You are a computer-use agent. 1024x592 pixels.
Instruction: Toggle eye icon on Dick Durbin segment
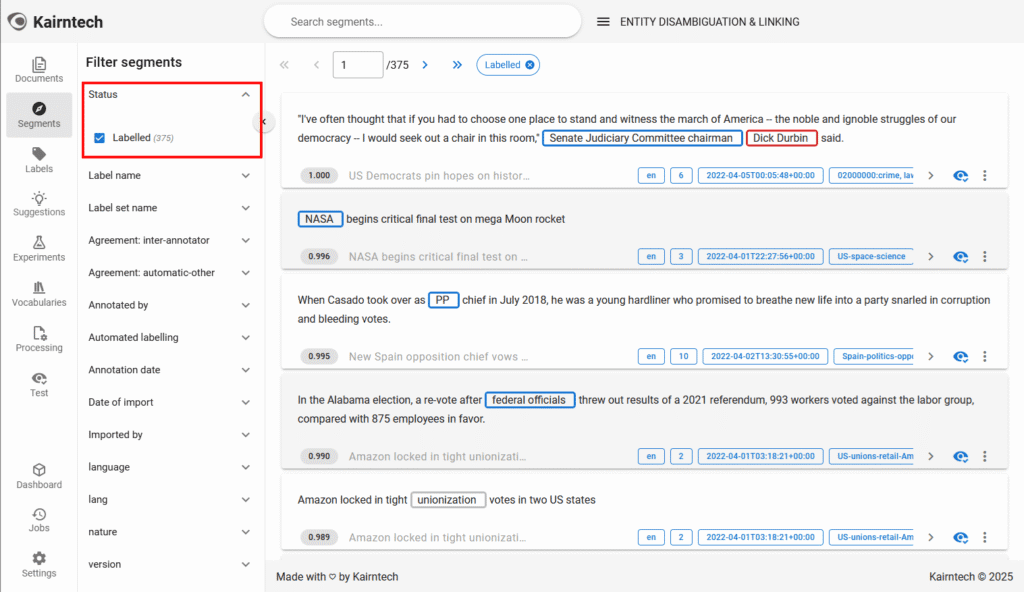(960, 176)
